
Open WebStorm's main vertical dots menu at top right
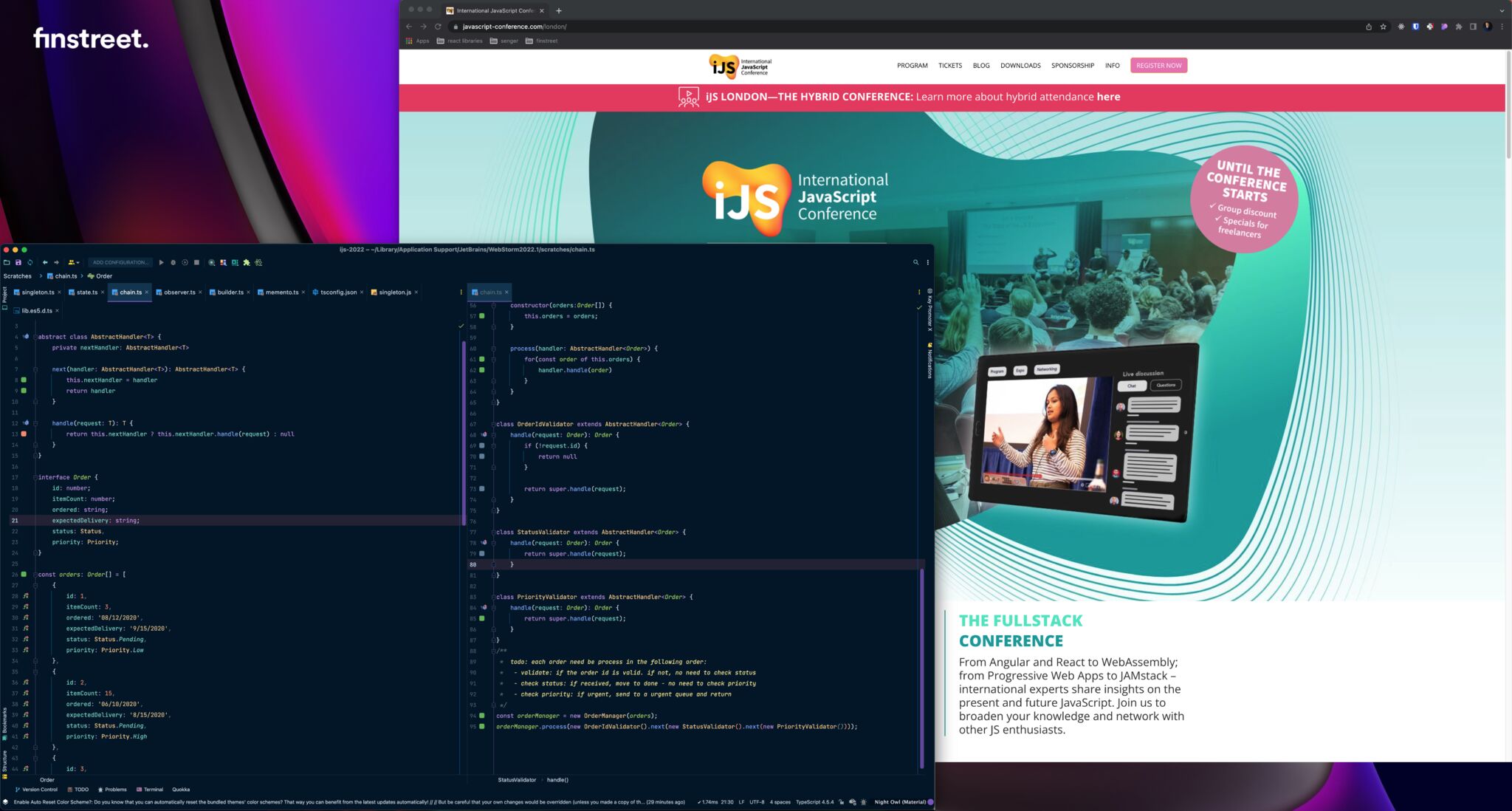(928, 262)
